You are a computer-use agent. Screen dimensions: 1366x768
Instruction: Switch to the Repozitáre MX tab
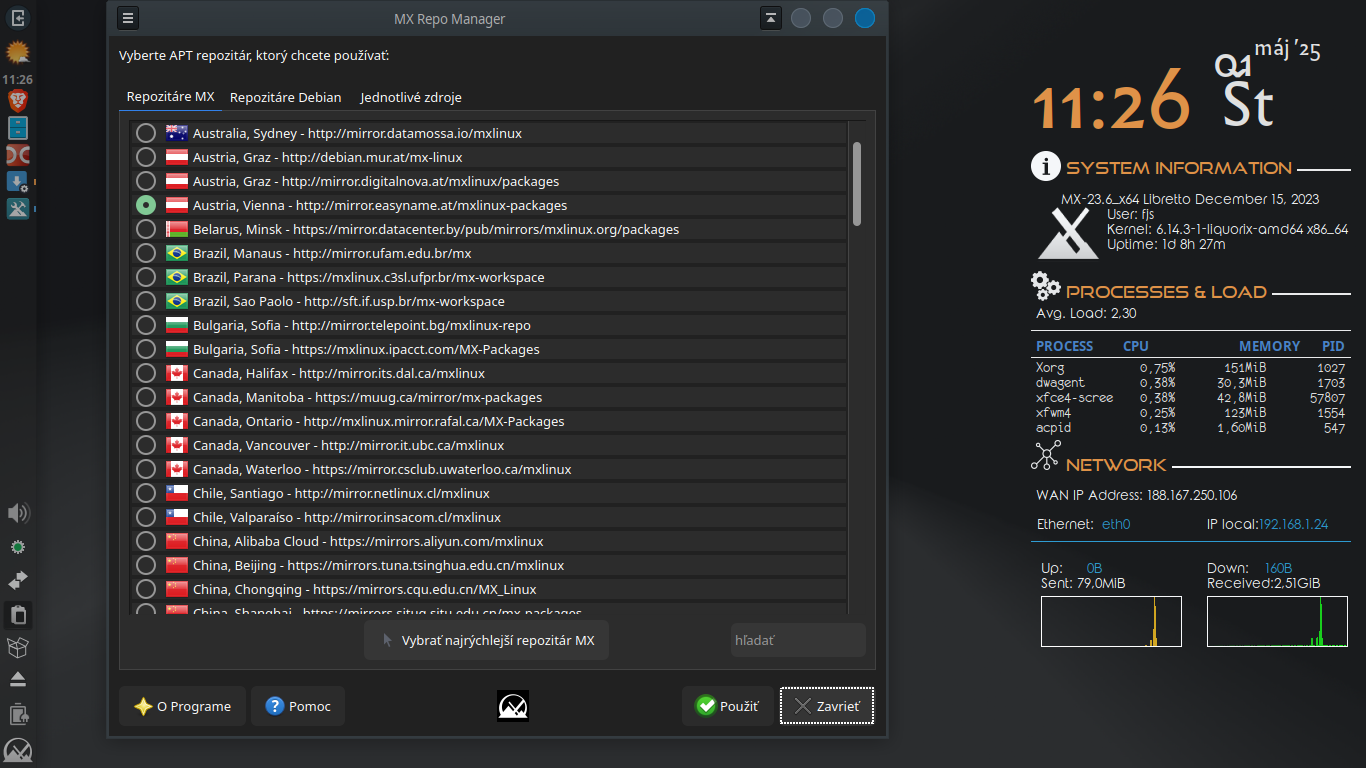(170, 97)
